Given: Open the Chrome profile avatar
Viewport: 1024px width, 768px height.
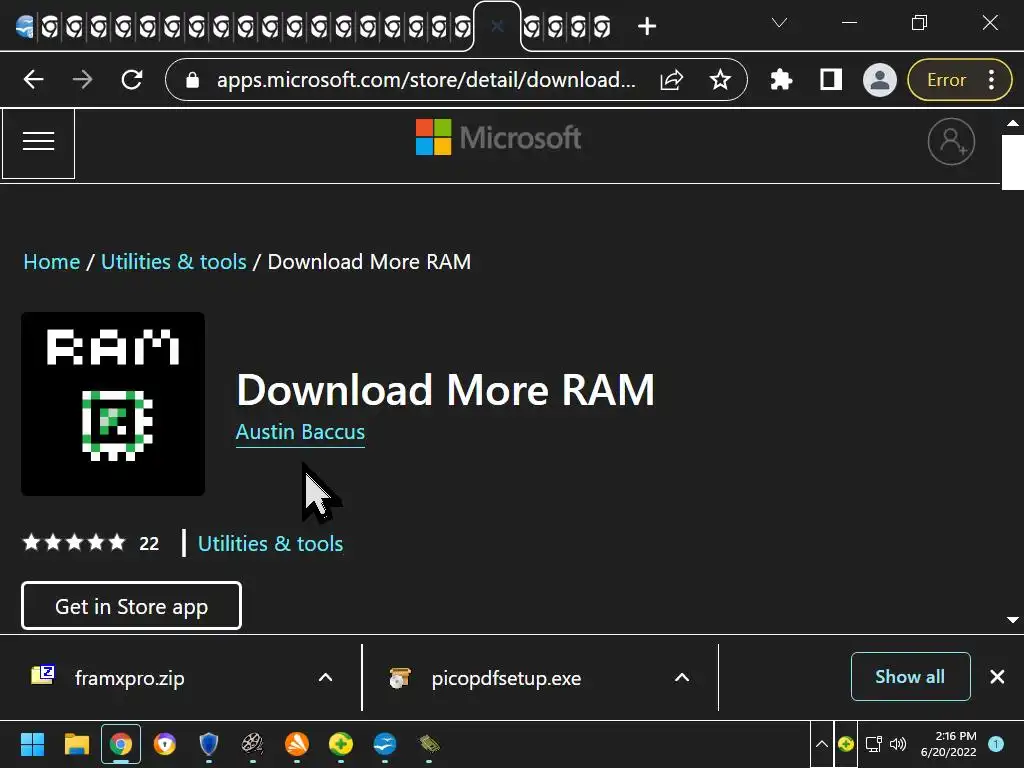Looking at the screenshot, I should pos(880,80).
